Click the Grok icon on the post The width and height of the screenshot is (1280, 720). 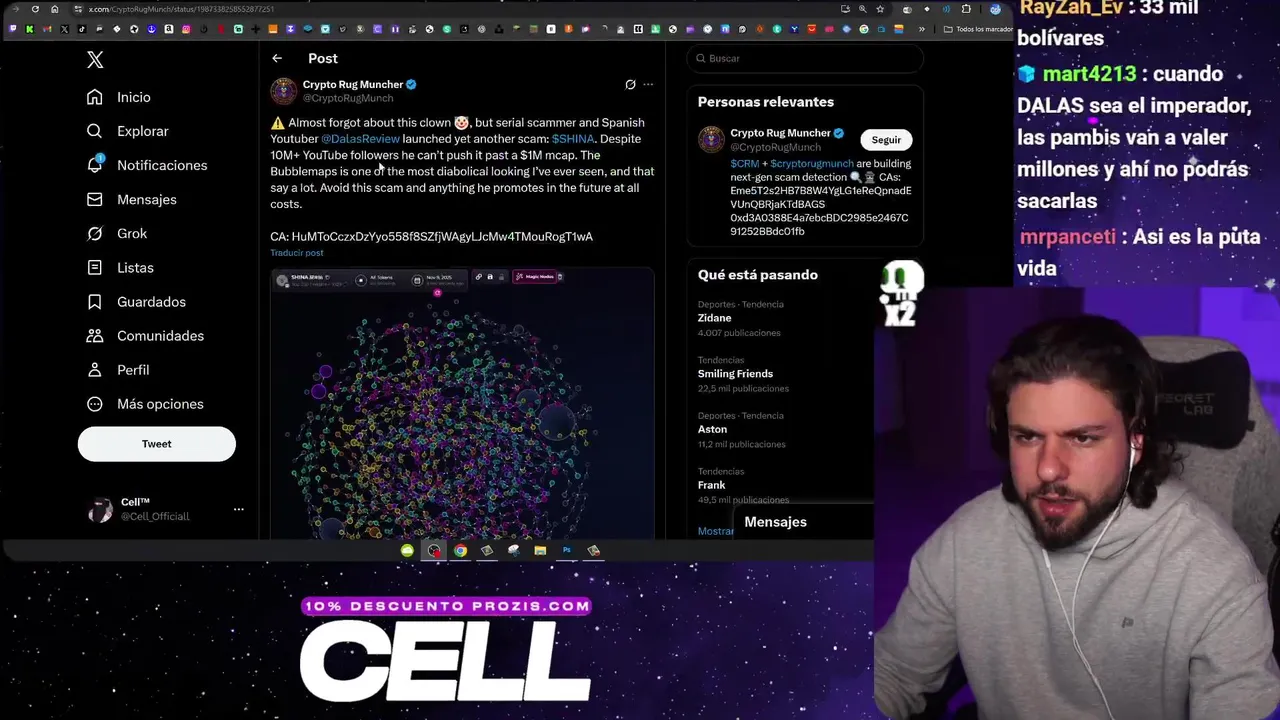(x=630, y=85)
